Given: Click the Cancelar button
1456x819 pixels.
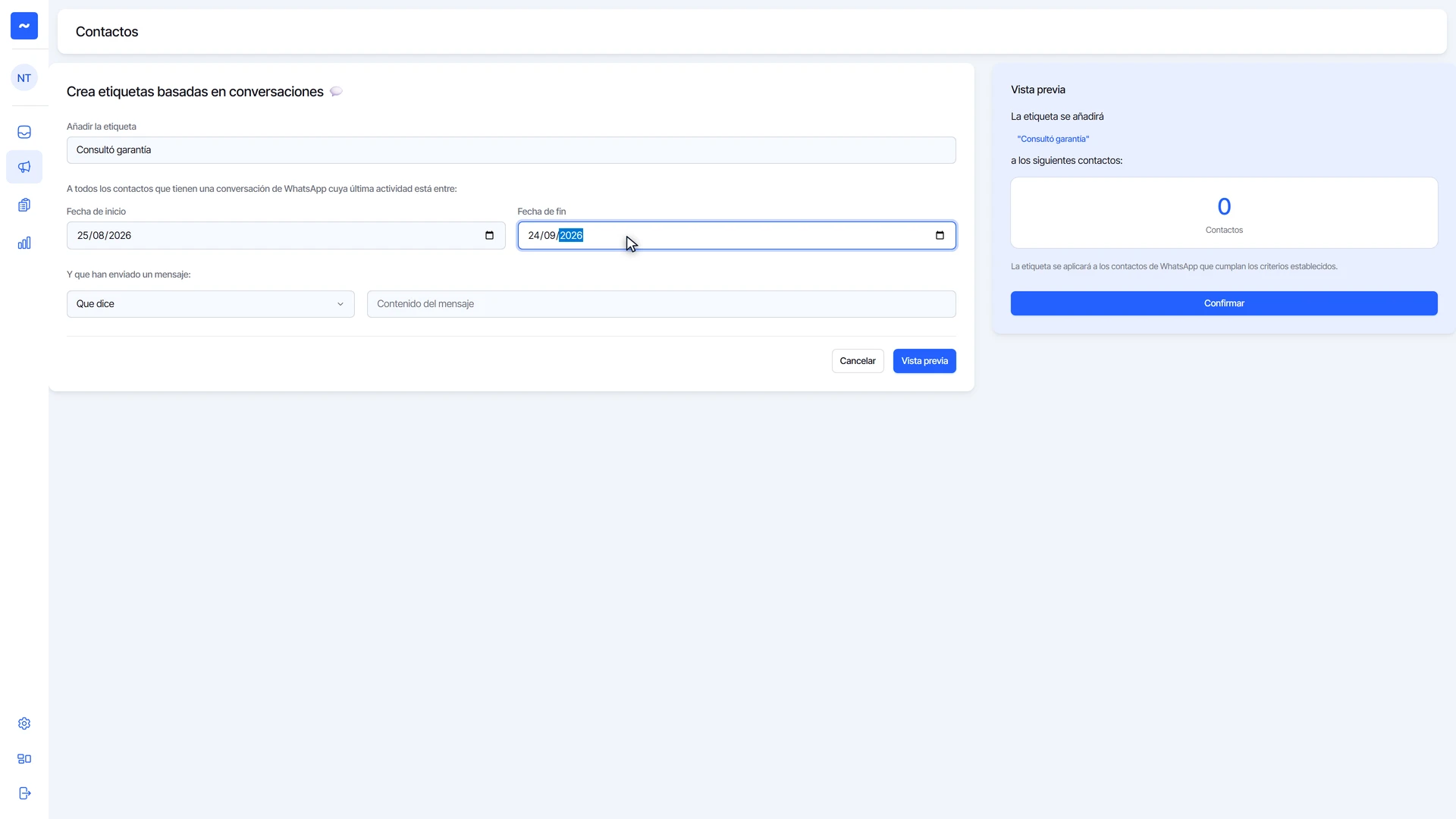Looking at the screenshot, I should click(858, 361).
